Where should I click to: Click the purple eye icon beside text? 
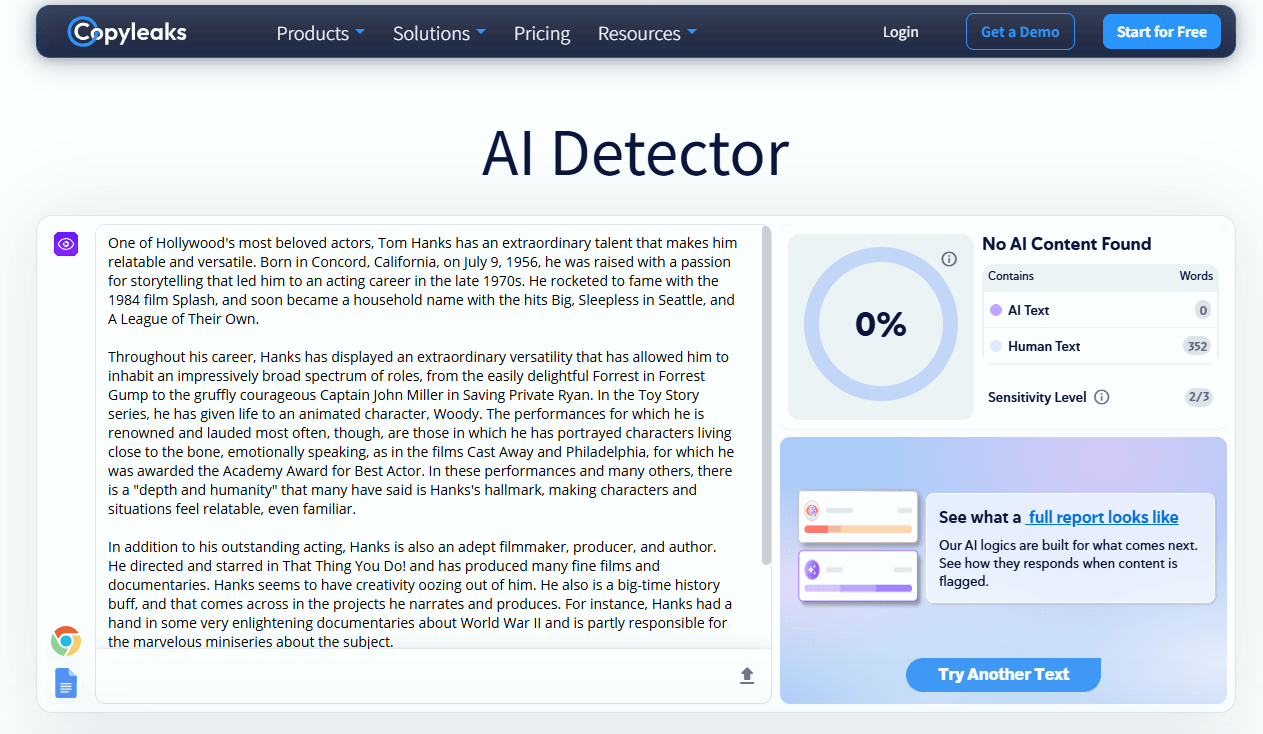pyautogui.click(x=66, y=243)
